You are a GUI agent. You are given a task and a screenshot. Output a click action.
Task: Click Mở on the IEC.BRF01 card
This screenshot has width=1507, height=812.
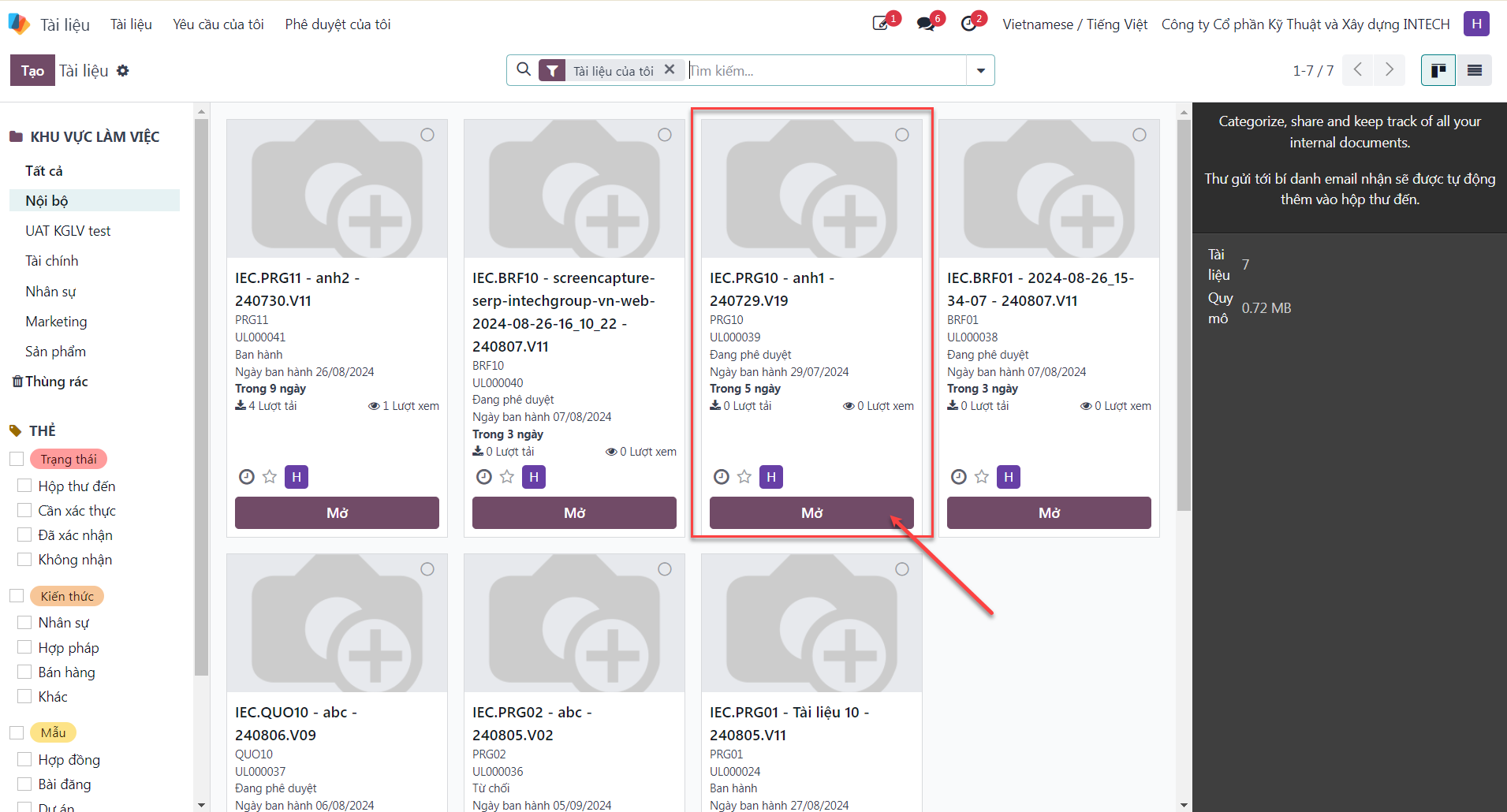tap(1049, 512)
